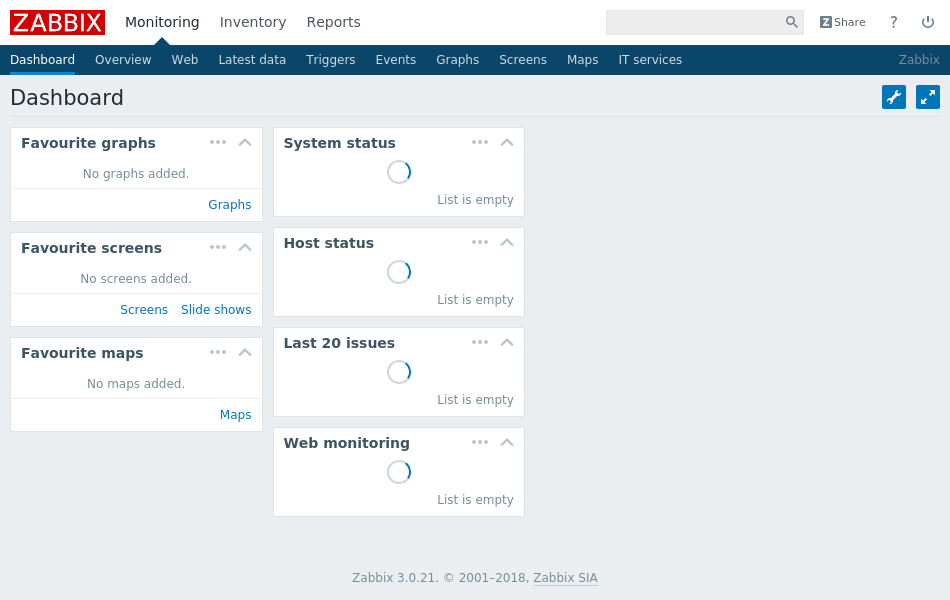The width and height of the screenshot is (950, 600).
Task: Open Favourite maps three-dot menu
Action: [218, 352]
